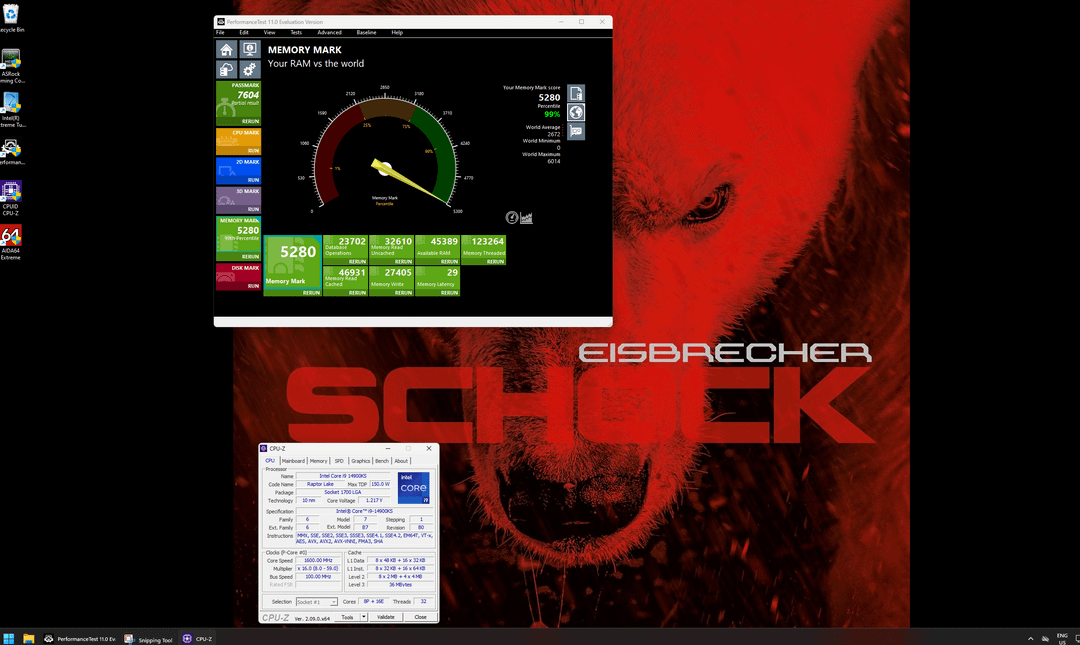Switch to gauge view icon
Screen dimensions: 1080x645
pos(512,218)
